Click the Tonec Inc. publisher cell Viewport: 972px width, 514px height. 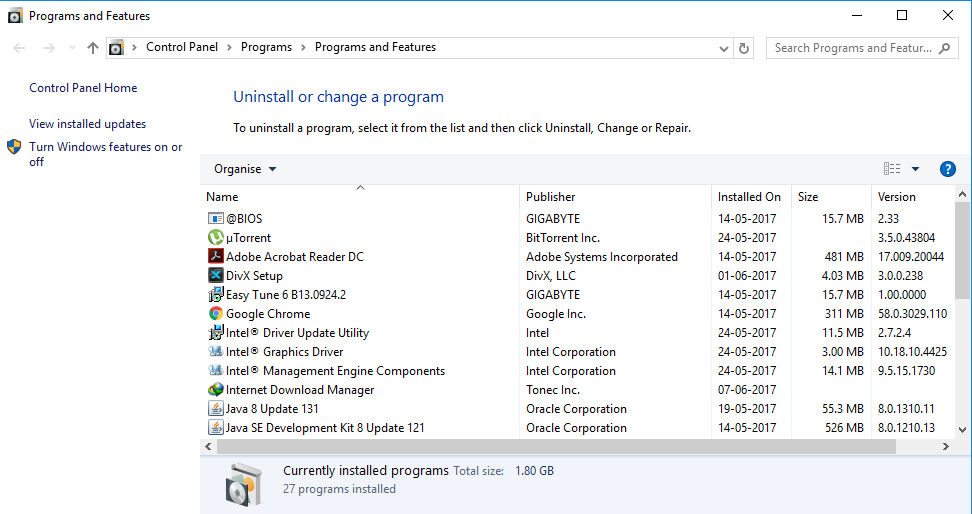click(553, 390)
